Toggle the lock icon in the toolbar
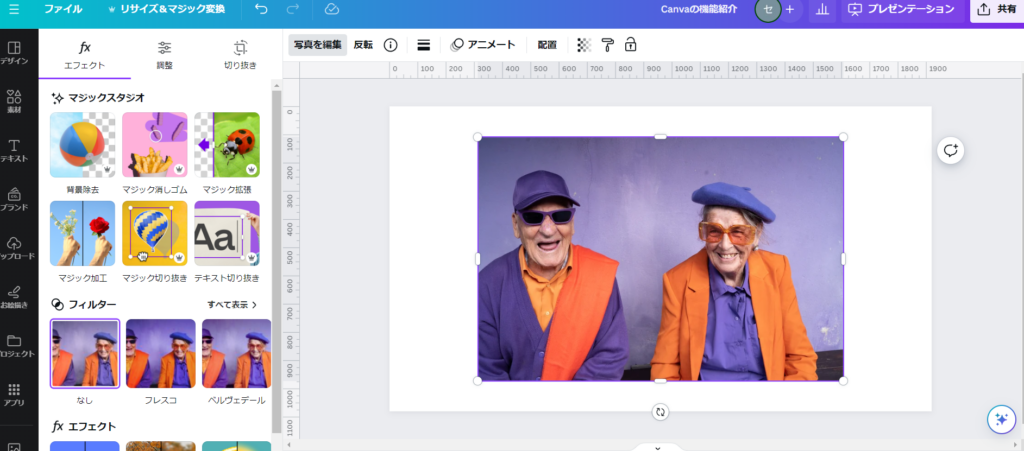The height and width of the screenshot is (451, 1024). [631, 45]
